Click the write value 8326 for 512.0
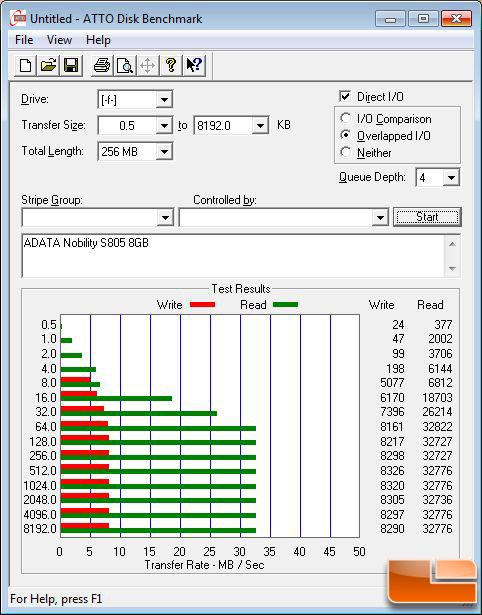This screenshot has height=615, width=482. pos(392,471)
